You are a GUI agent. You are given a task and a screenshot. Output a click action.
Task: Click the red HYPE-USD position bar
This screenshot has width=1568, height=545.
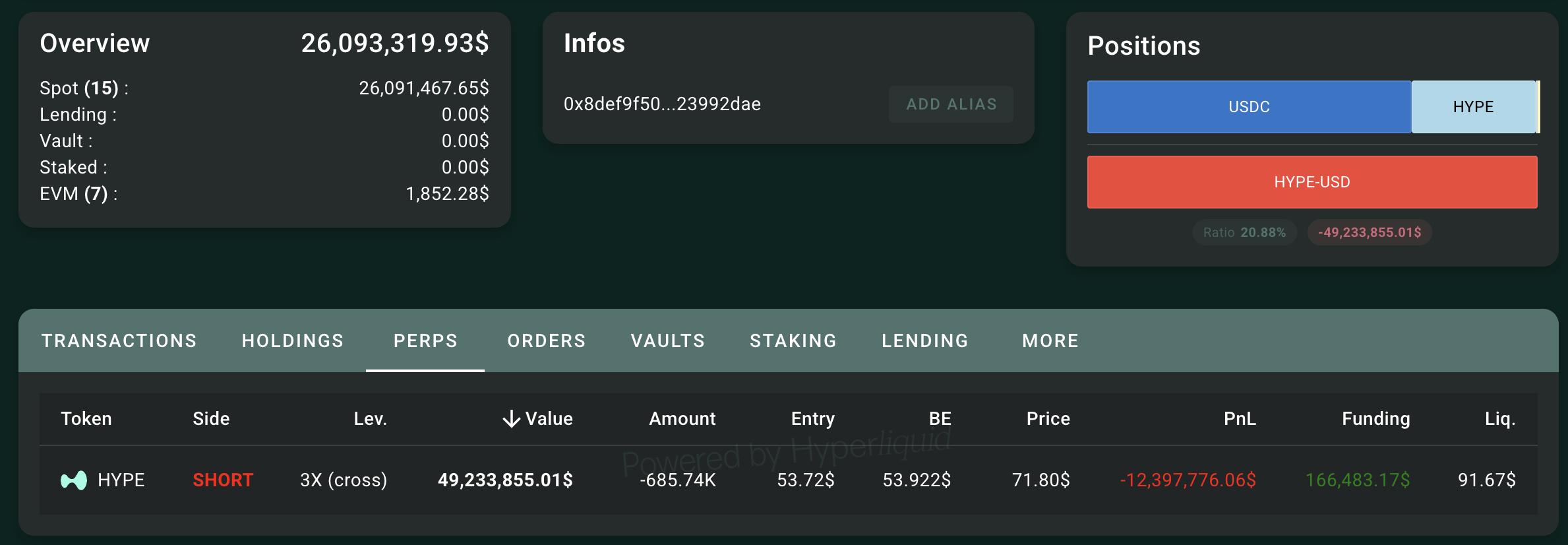point(1312,182)
